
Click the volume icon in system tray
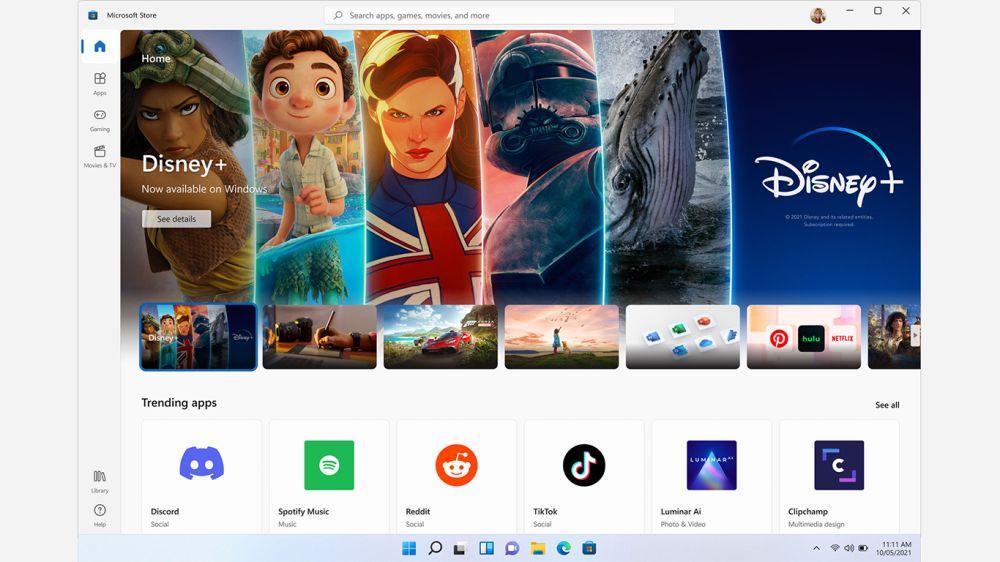(x=849, y=548)
